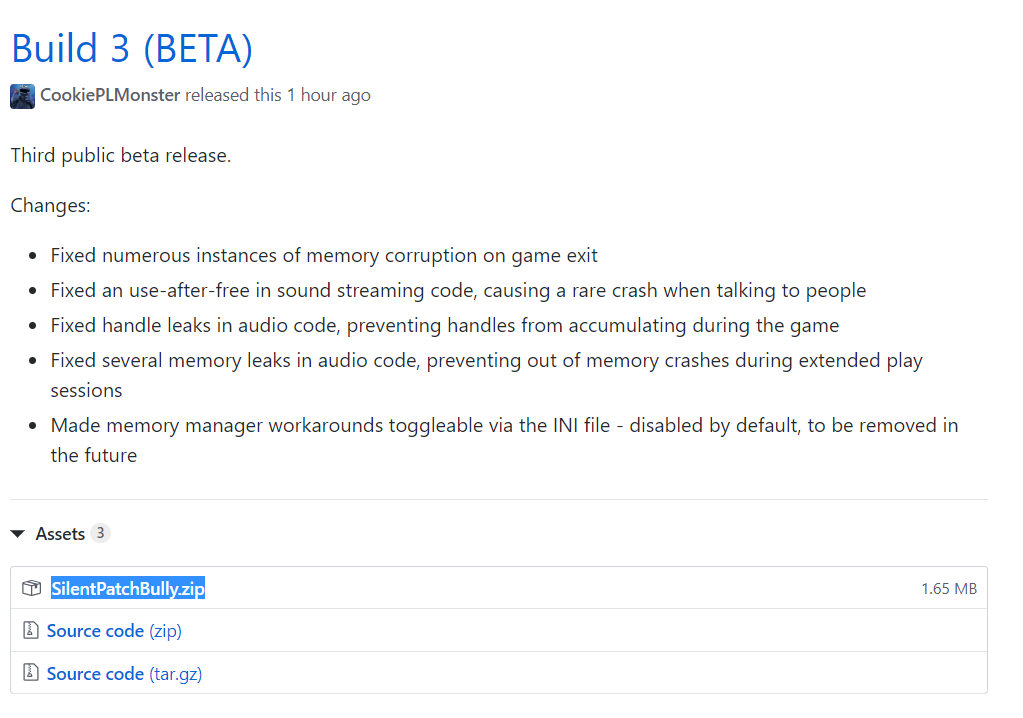Click the Assets count badge showing 3
Image resolution: width=1023 pixels, height=718 pixels.
click(x=99, y=533)
